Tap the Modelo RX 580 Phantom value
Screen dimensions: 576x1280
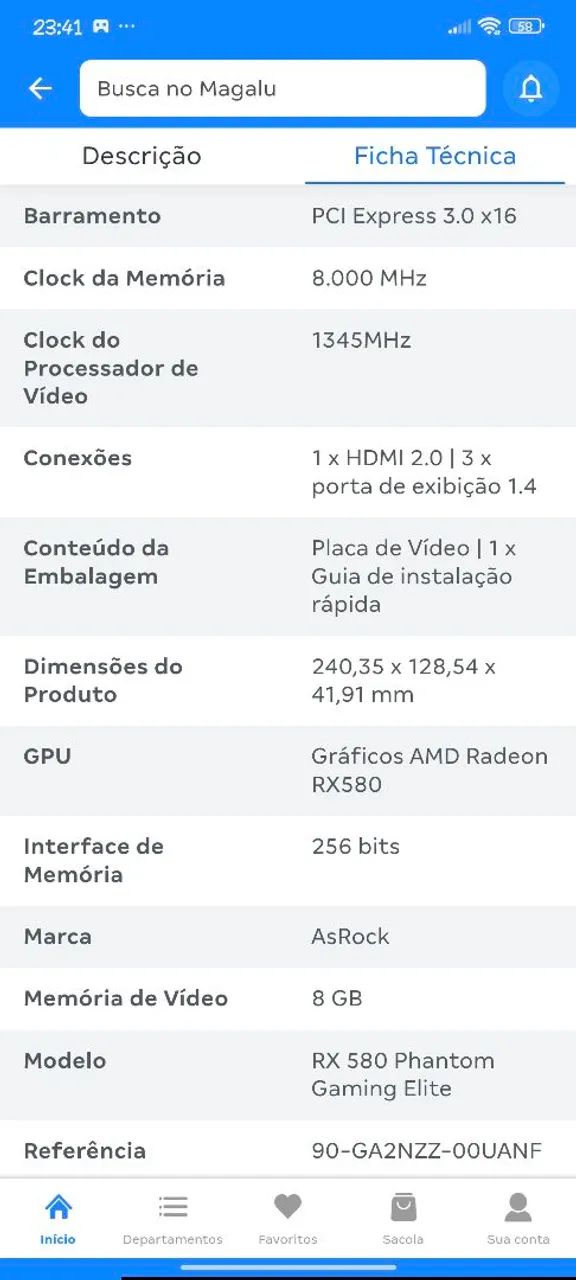[404, 1075]
